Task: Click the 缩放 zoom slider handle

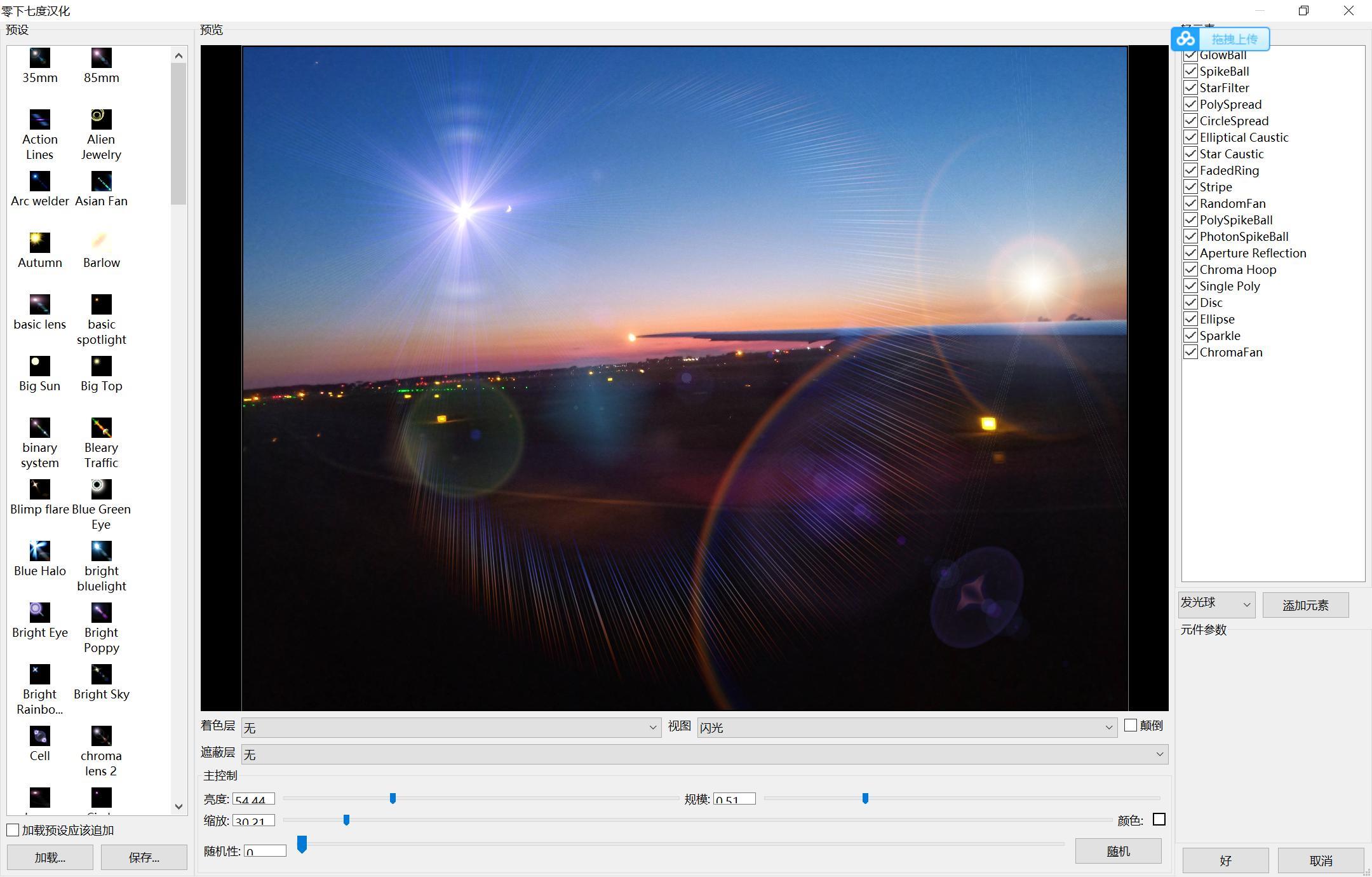Action: coord(346,820)
